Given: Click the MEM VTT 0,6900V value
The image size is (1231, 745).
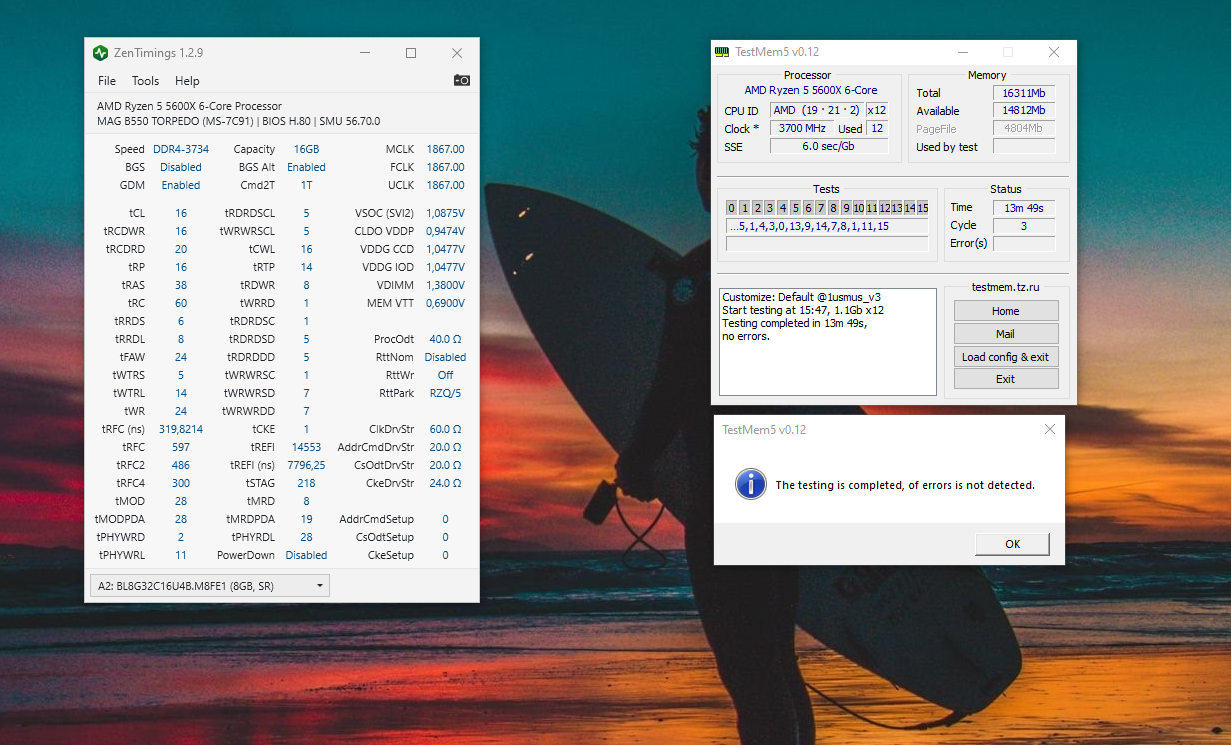Looking at the screenshot, I should pyautogui.click(x=445, y=303).
